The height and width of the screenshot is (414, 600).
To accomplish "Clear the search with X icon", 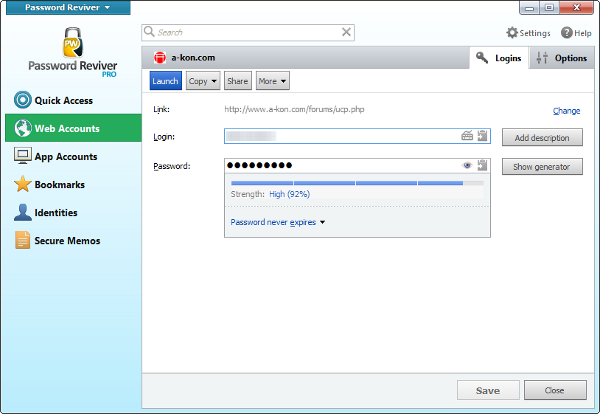I will pos(346,32).
